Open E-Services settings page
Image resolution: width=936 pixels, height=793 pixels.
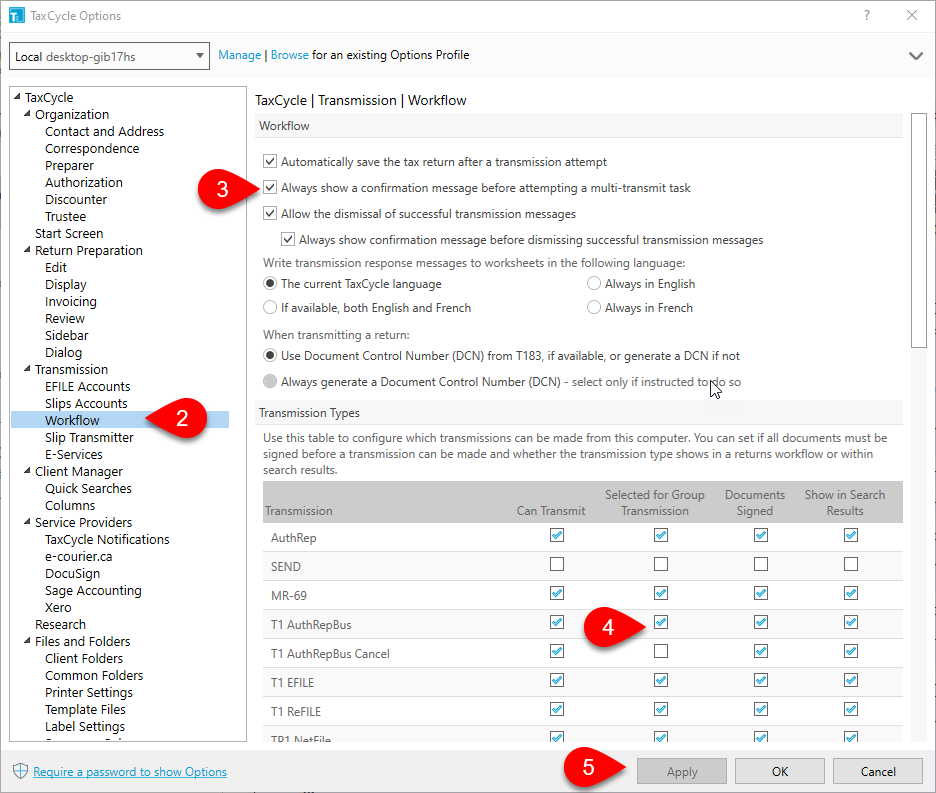click(74, 454)
